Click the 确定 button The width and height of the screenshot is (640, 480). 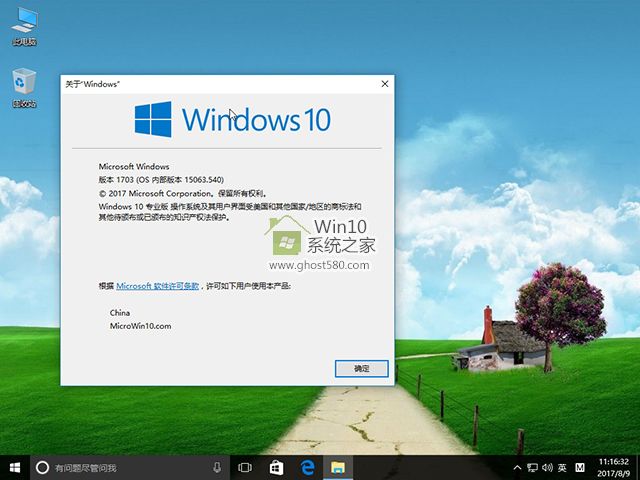coord(362,369)
